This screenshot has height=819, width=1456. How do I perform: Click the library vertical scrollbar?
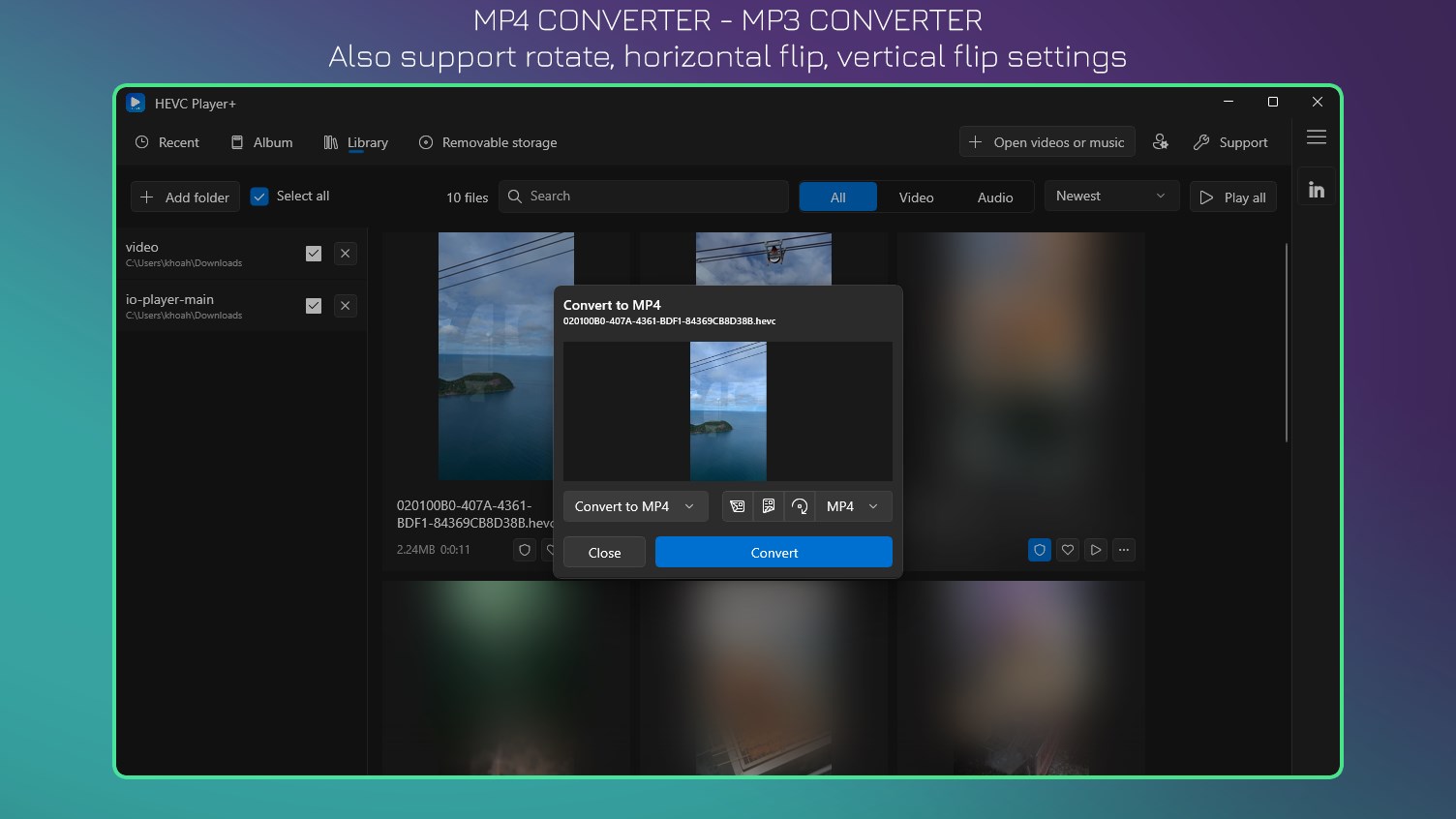pos(1287,343)
